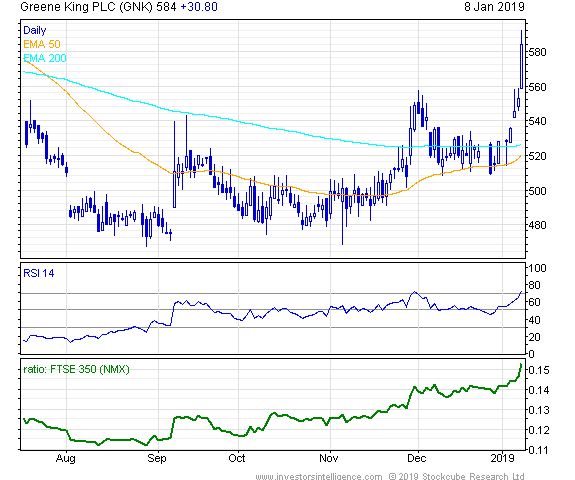Click the 0.15 ratio axis value

point(539,370)
